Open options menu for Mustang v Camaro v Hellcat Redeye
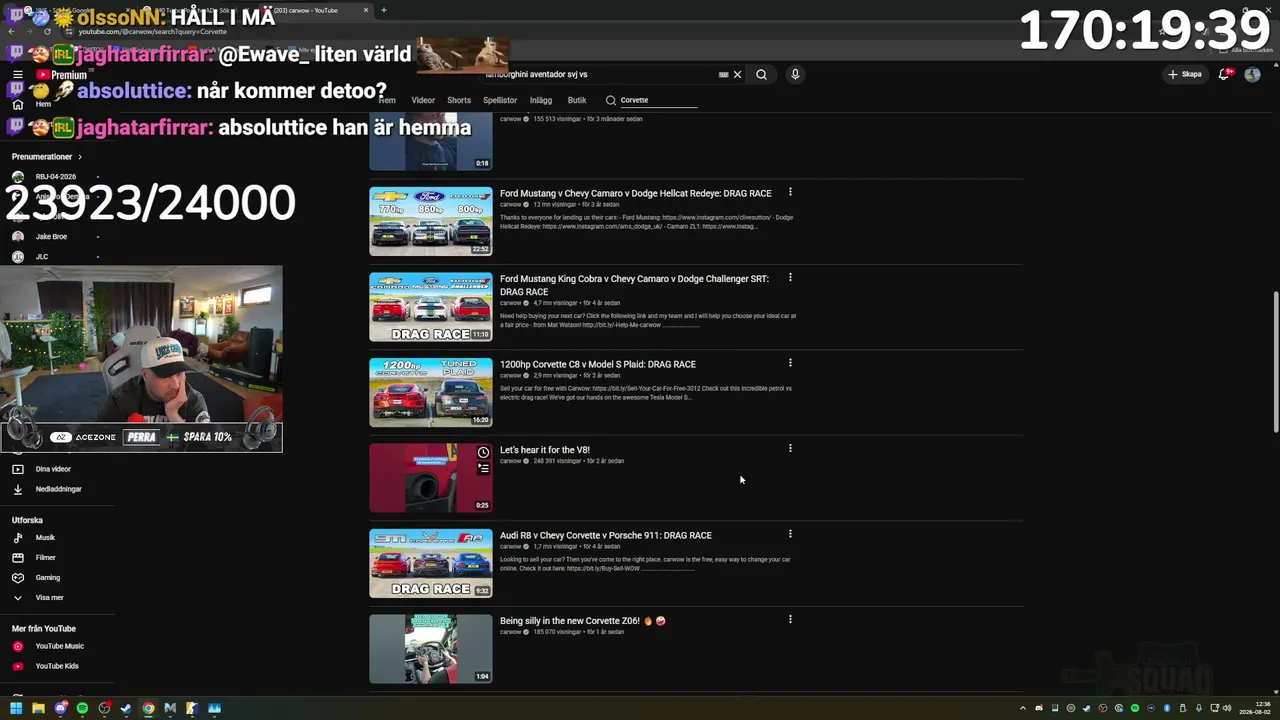 click(790, 192)
